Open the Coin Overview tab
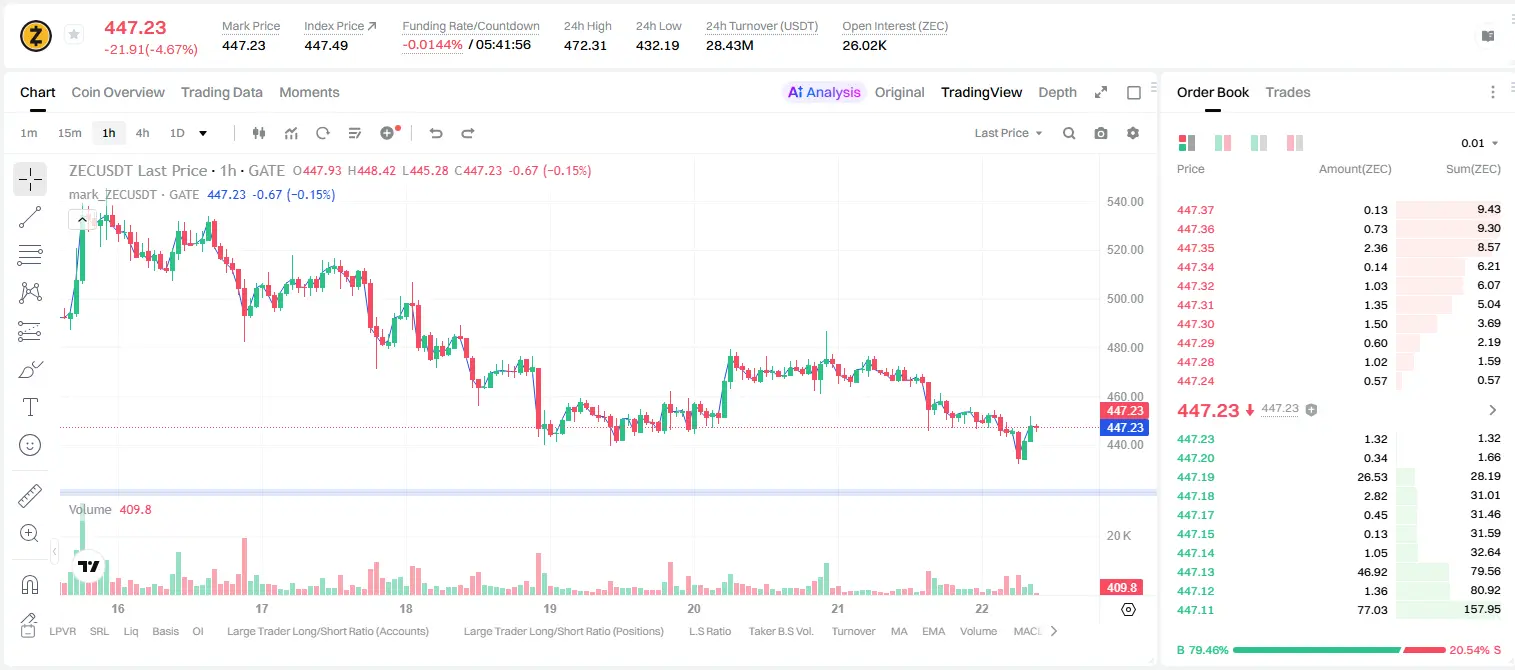Image resolution: width=1515 pixels, height=670 pixels. pos(118,92)
